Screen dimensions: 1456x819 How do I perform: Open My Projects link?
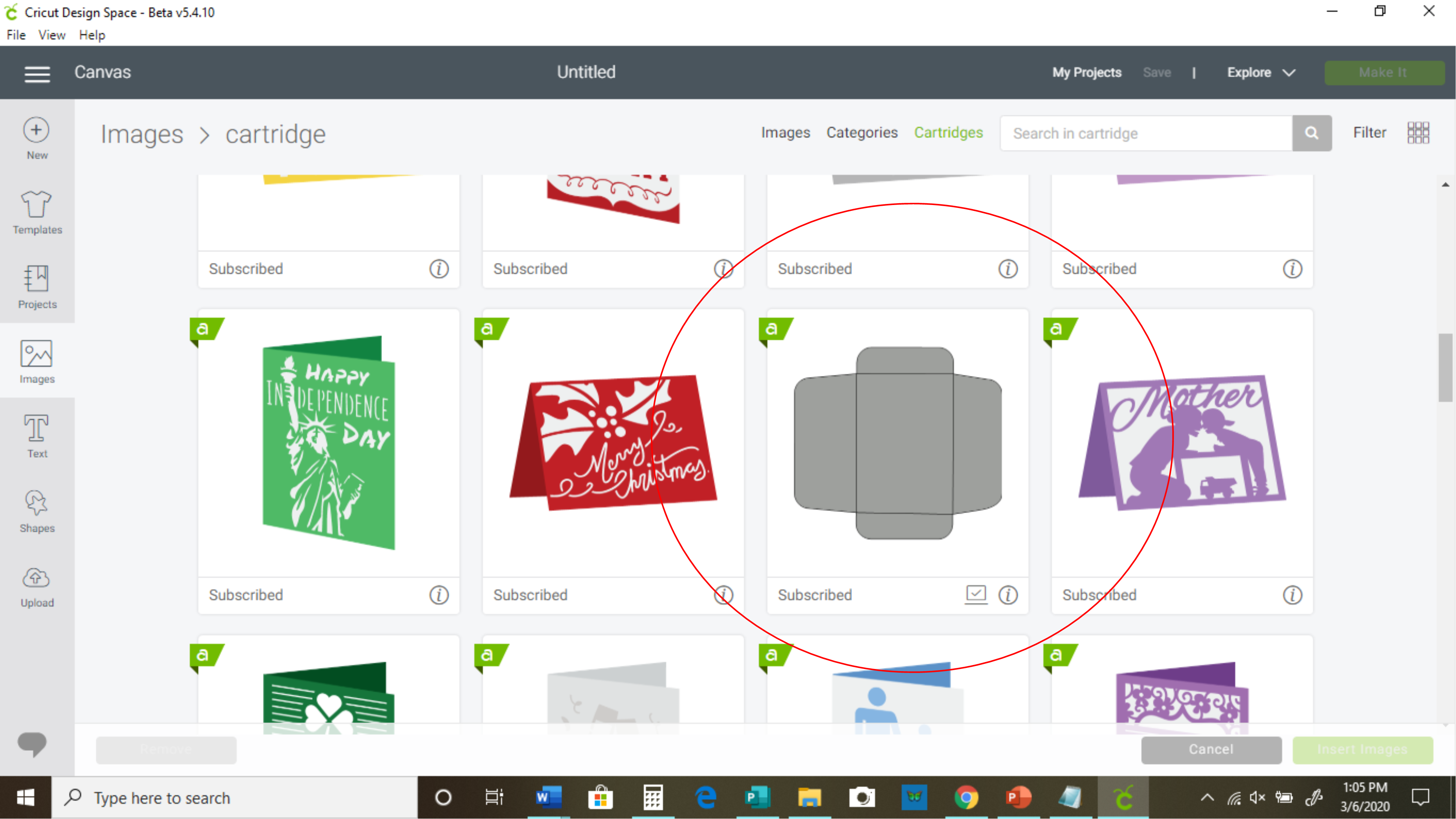(x=1086, y=73)
